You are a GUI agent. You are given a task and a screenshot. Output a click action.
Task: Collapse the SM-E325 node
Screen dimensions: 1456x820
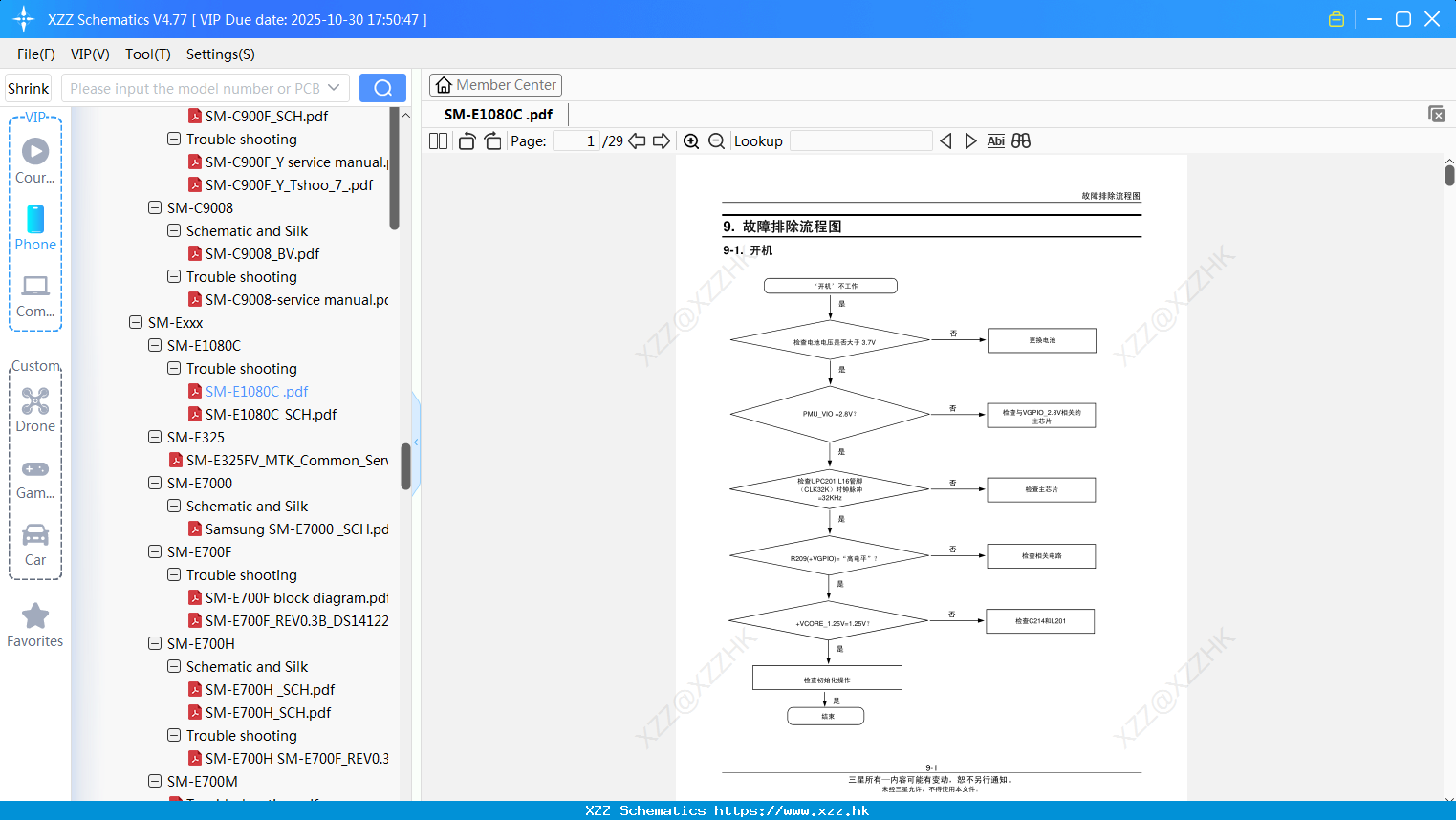(x=155, y=437)
